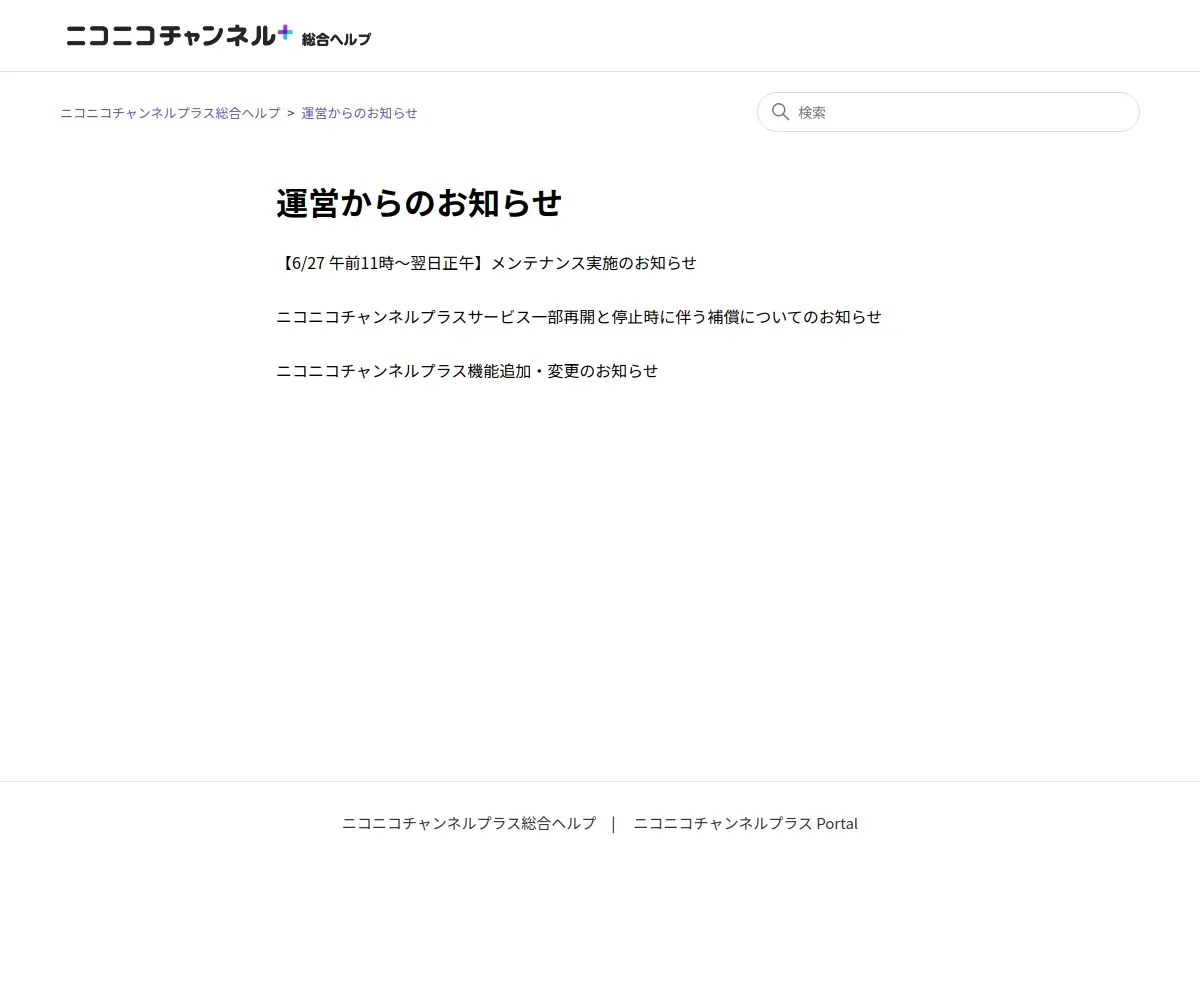Click the footer ニコニコチャンネルプラス Portal link
This screenshot has width=1200, height=1000.
click(745, 824)
